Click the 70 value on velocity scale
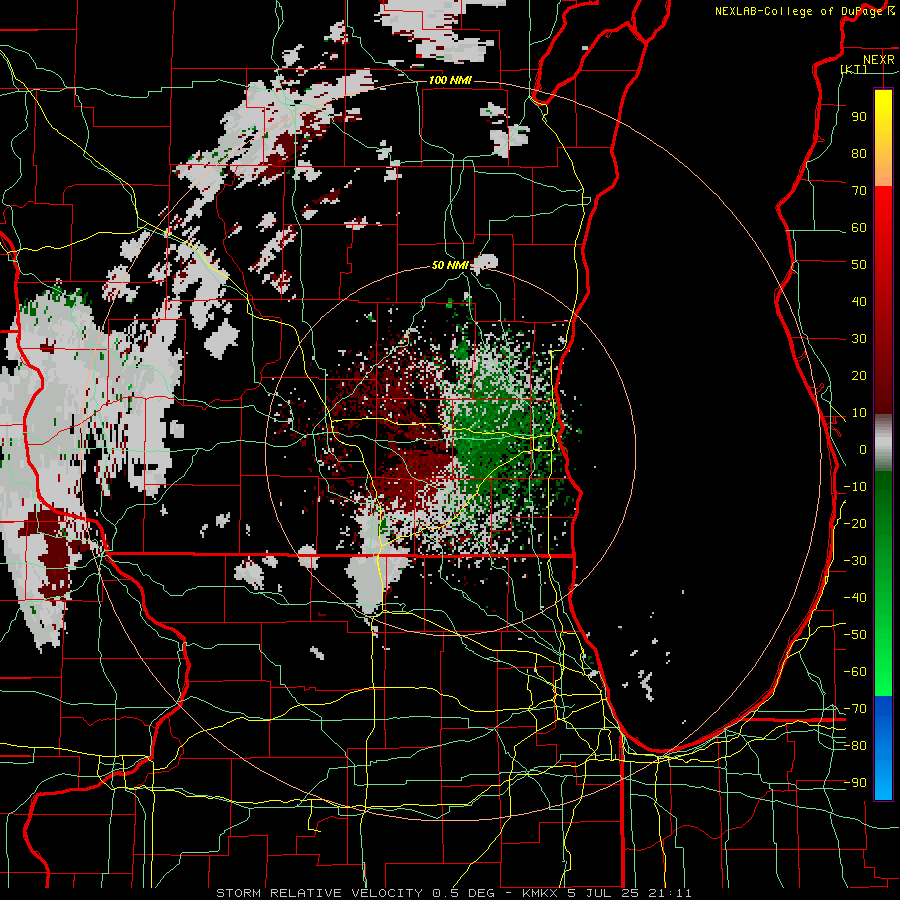900x900 pixels. (x=859, y=191)
